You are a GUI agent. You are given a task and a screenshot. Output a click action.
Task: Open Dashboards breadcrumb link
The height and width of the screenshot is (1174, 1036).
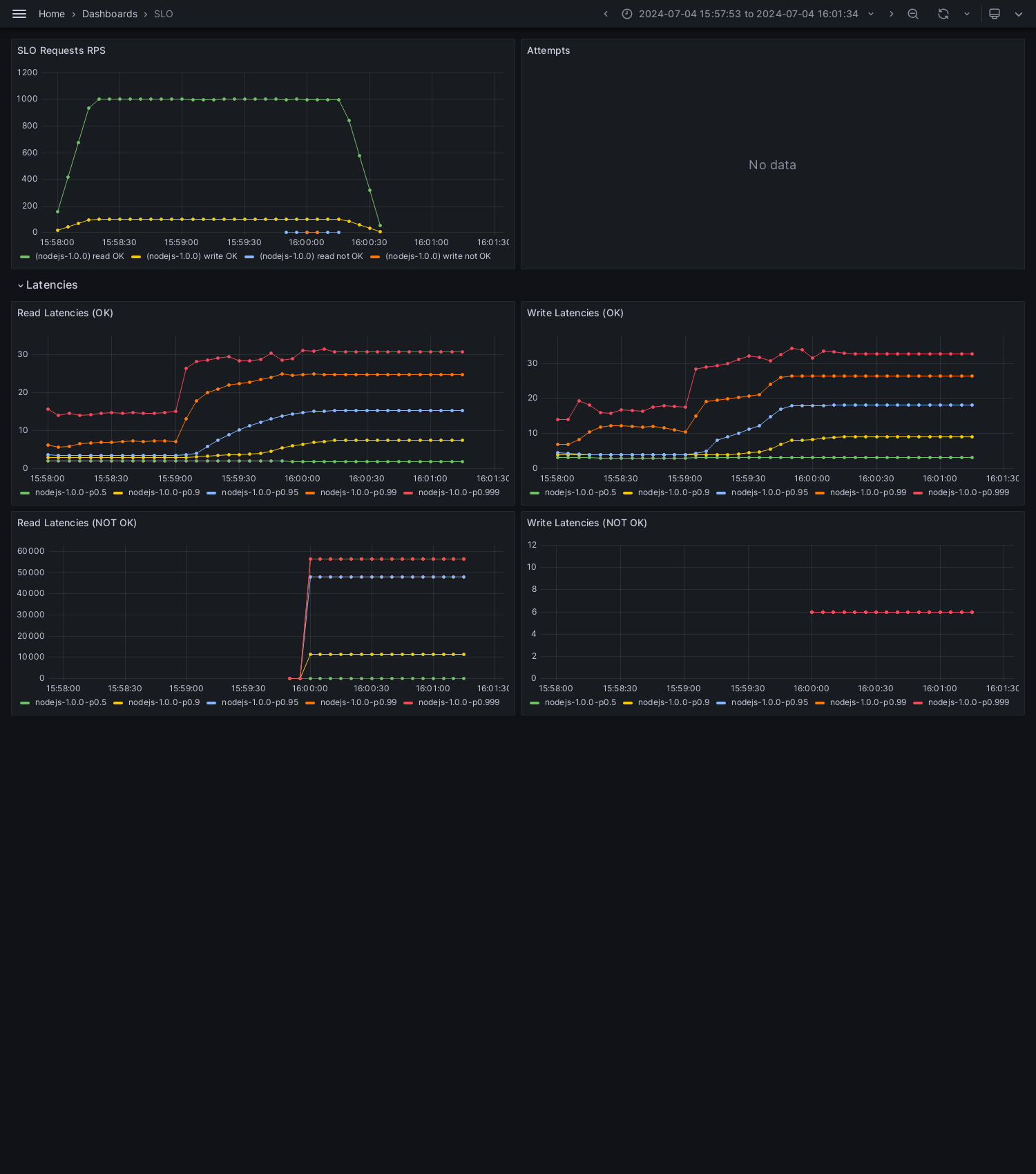coord(110,14)
